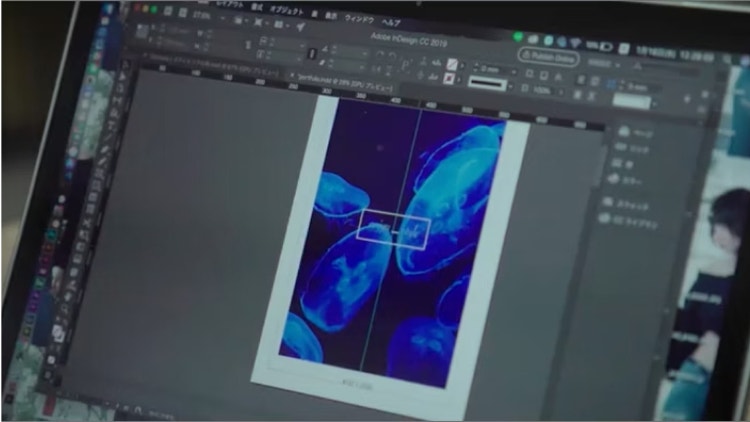Open the スウォッチ panel
Viewport: 750px width, 422px height.
click(626, 205)
